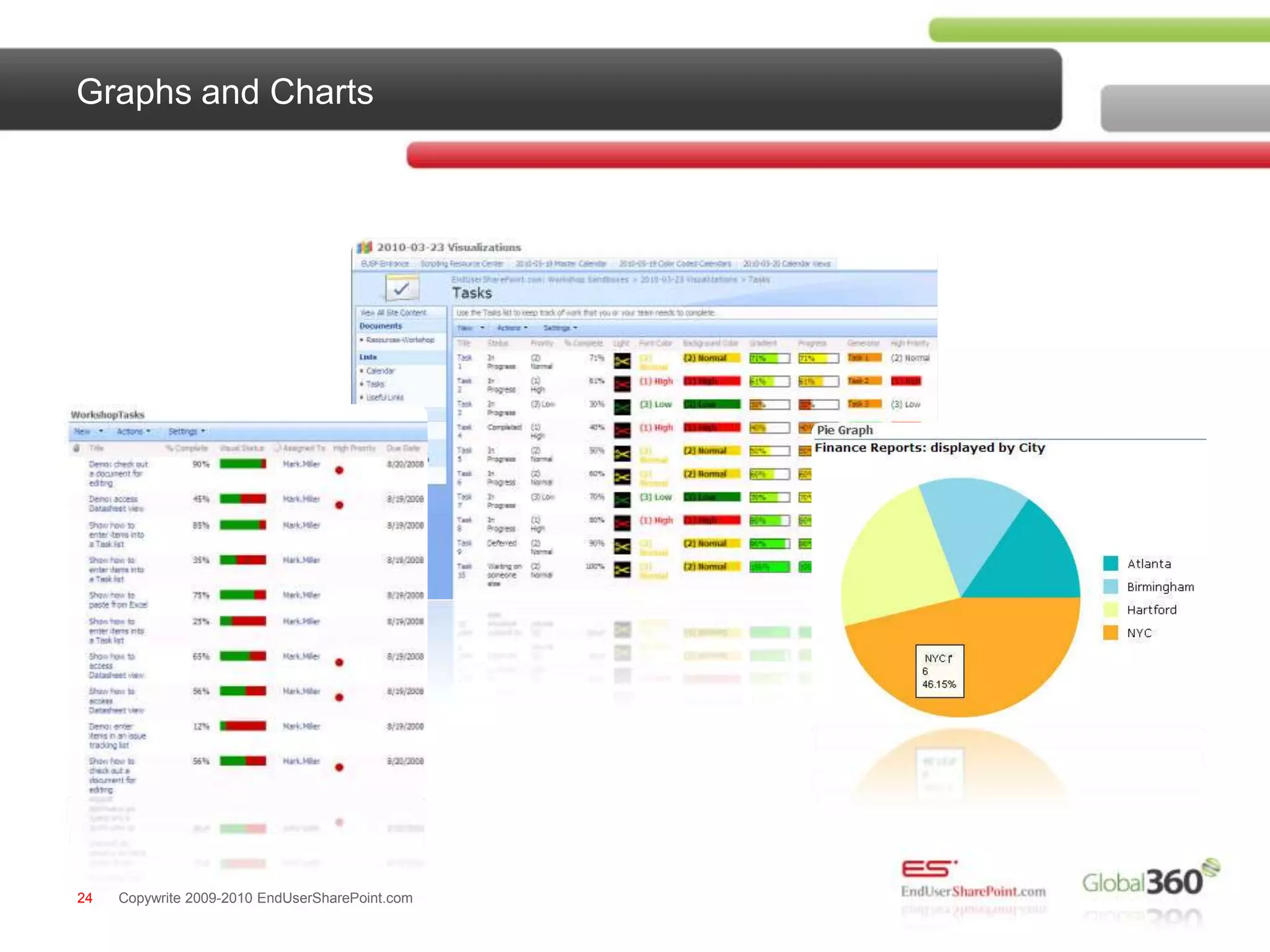This screenshot has height=952, width=1270.
Task: Open the 'Due Date' column header in WorkshopTasks
Action: tap(403, 448)
